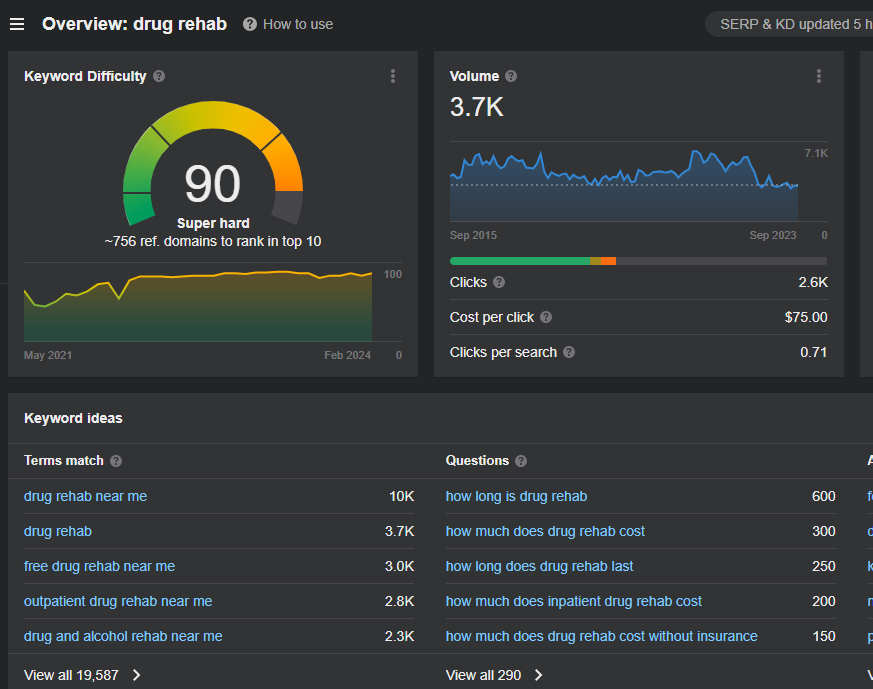Click the 600 volume for how long is drug rehab

click(823, 496)
